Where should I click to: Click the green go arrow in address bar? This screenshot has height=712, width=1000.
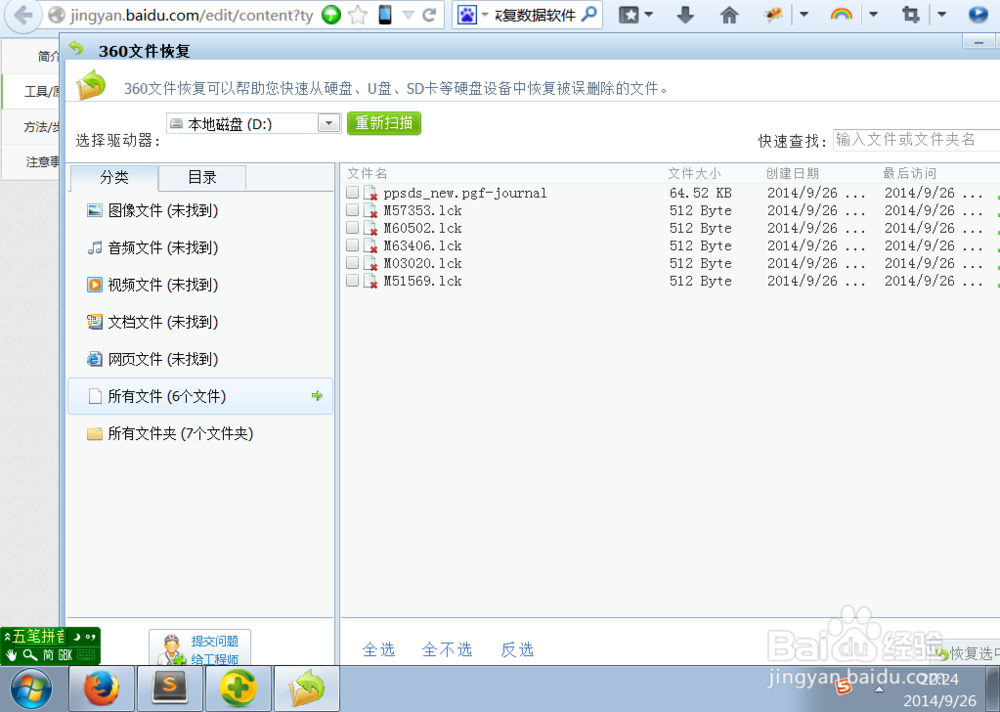click(331, 14)
